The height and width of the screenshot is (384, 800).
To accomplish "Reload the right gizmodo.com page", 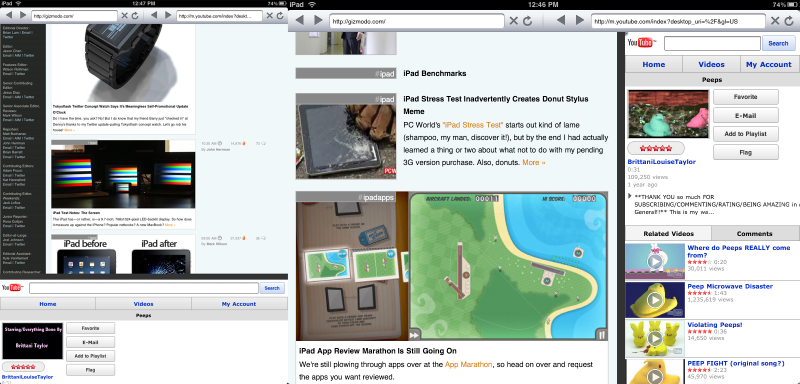I will pos(528,21).
